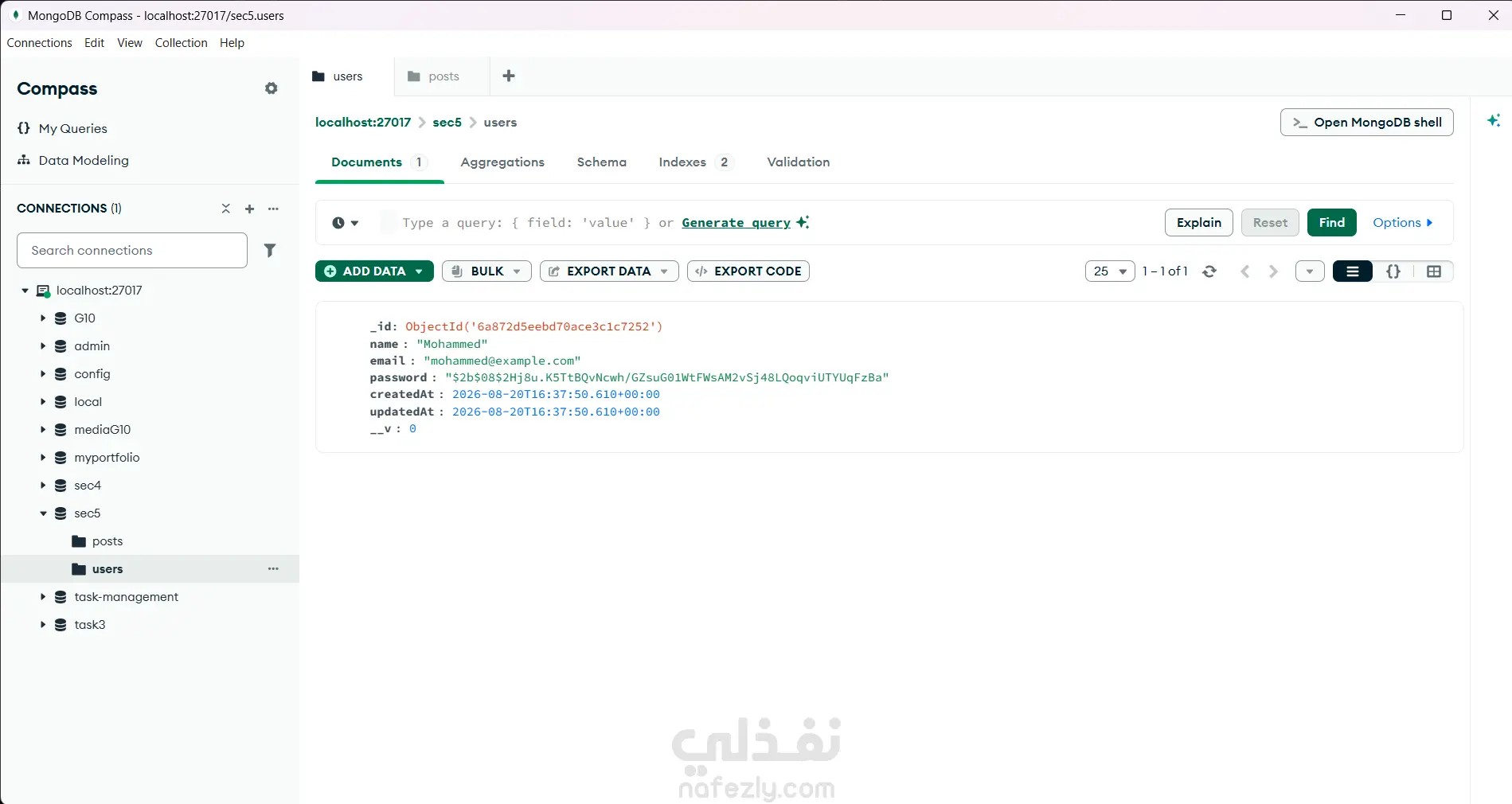Switch to the posts tab
The height and width of the screenshot is (804, 1512).
click(x=442, y=76)
